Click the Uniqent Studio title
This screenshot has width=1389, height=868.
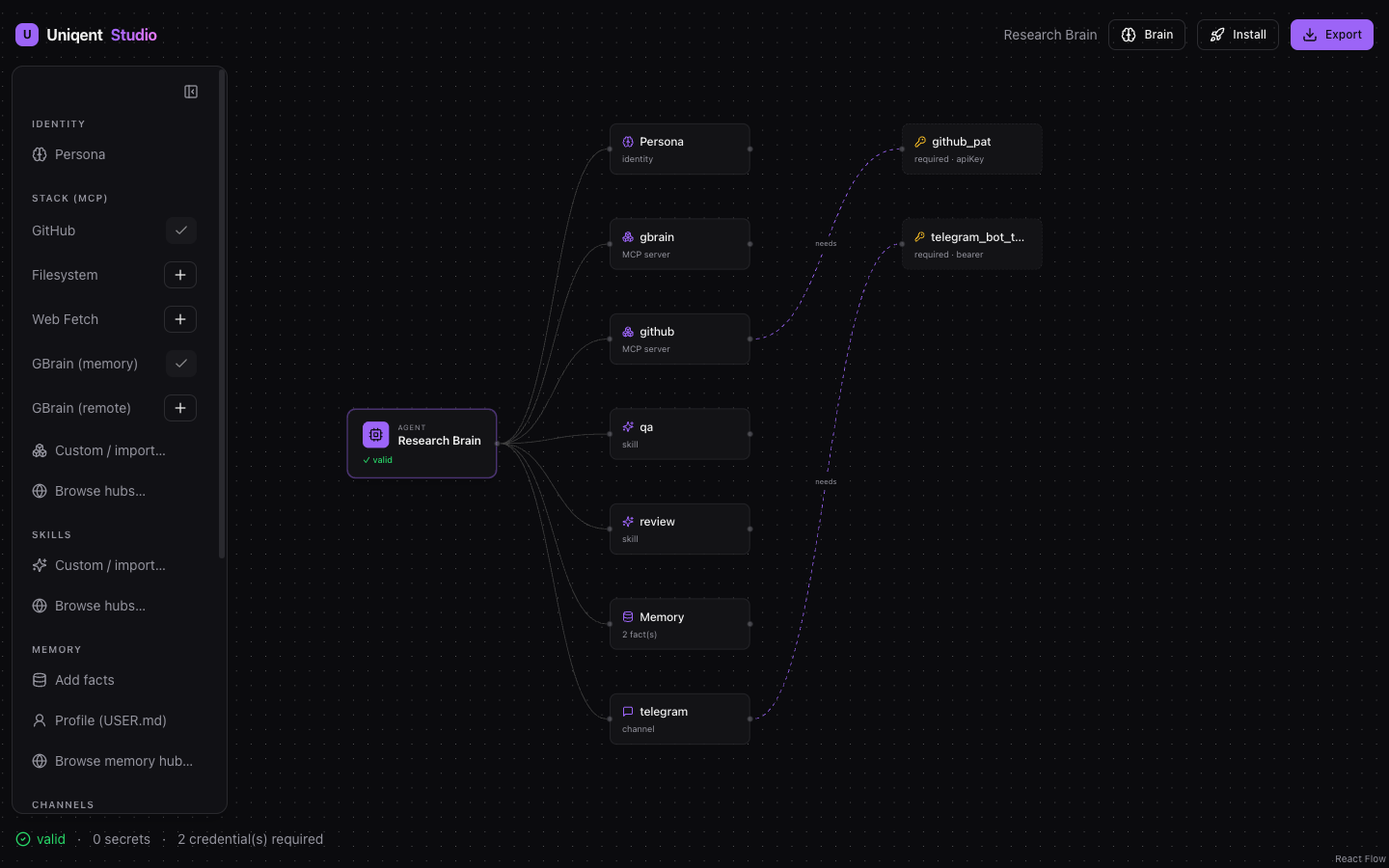tap(101, 35)
